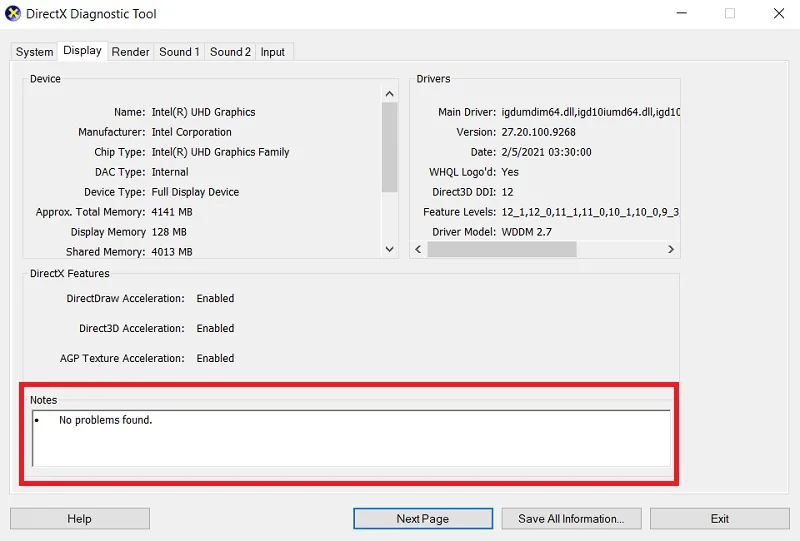This screenshot has width=800, height=541.
Task: Click the manufacturer value 'Intel Corporation'
Action: click(191, 132)
